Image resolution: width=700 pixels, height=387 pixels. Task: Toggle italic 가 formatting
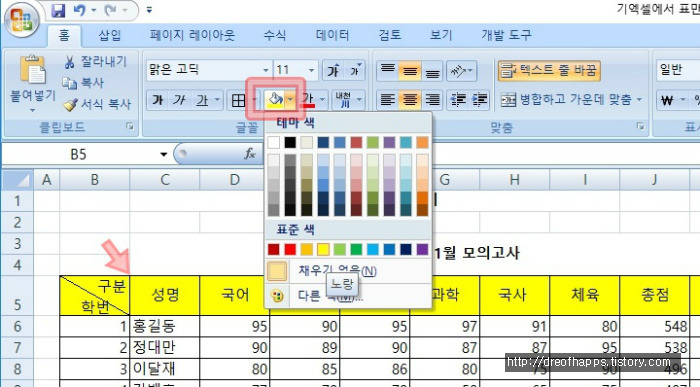(x=179, y=100)
